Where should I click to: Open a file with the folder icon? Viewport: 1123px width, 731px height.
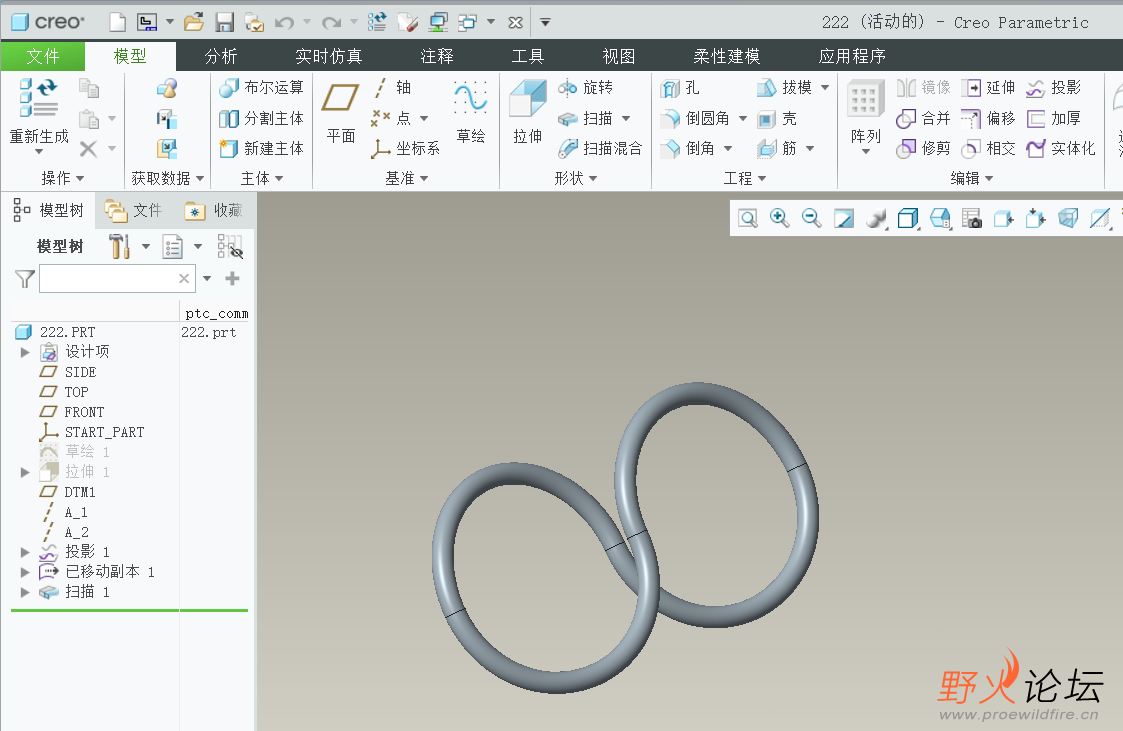(x=193, y=22)
